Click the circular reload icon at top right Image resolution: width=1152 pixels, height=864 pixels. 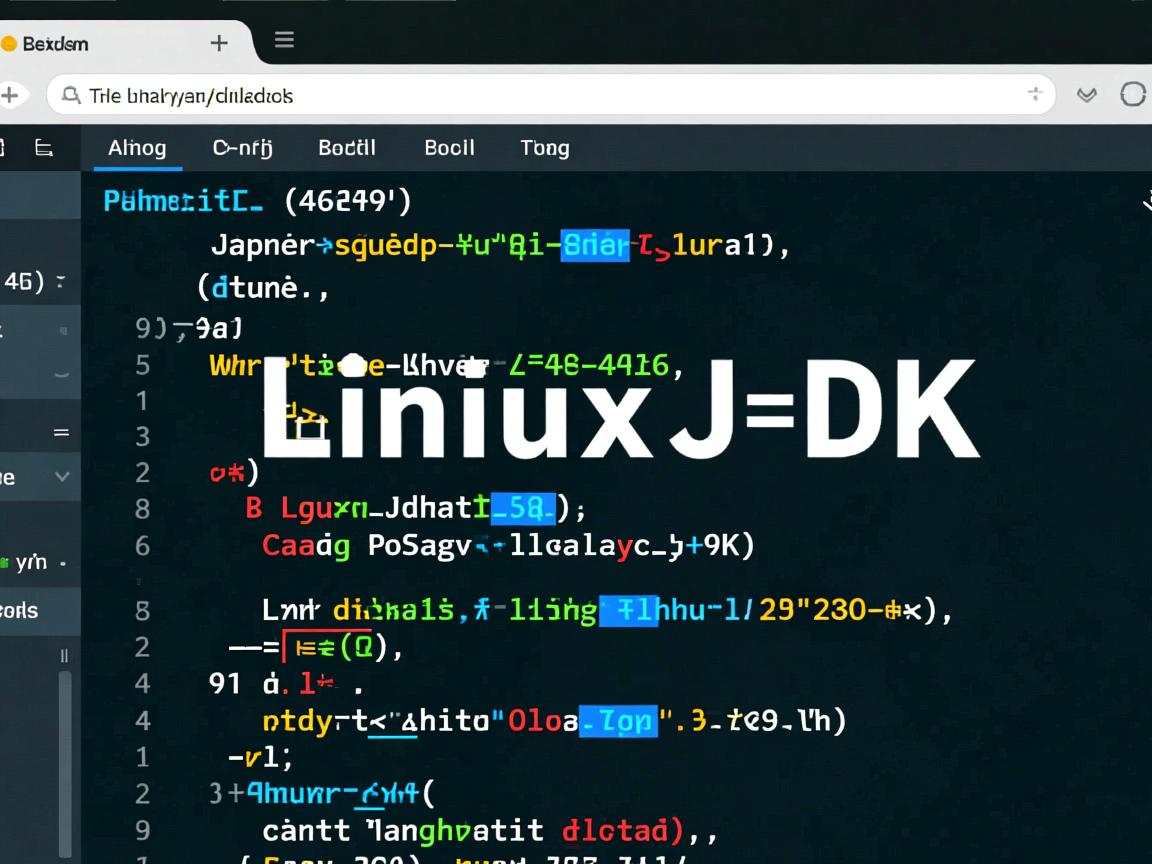tap(1133, 93)
